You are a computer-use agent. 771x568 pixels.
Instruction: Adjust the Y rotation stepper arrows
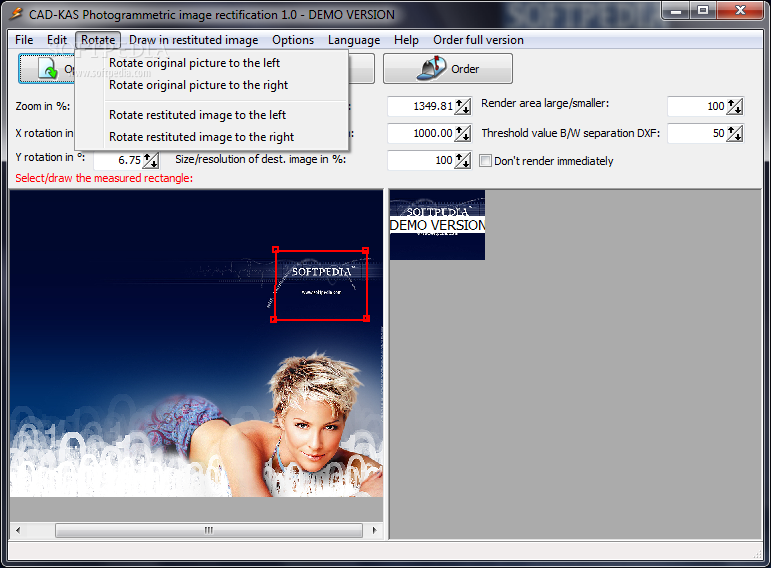tap(151, 160)
